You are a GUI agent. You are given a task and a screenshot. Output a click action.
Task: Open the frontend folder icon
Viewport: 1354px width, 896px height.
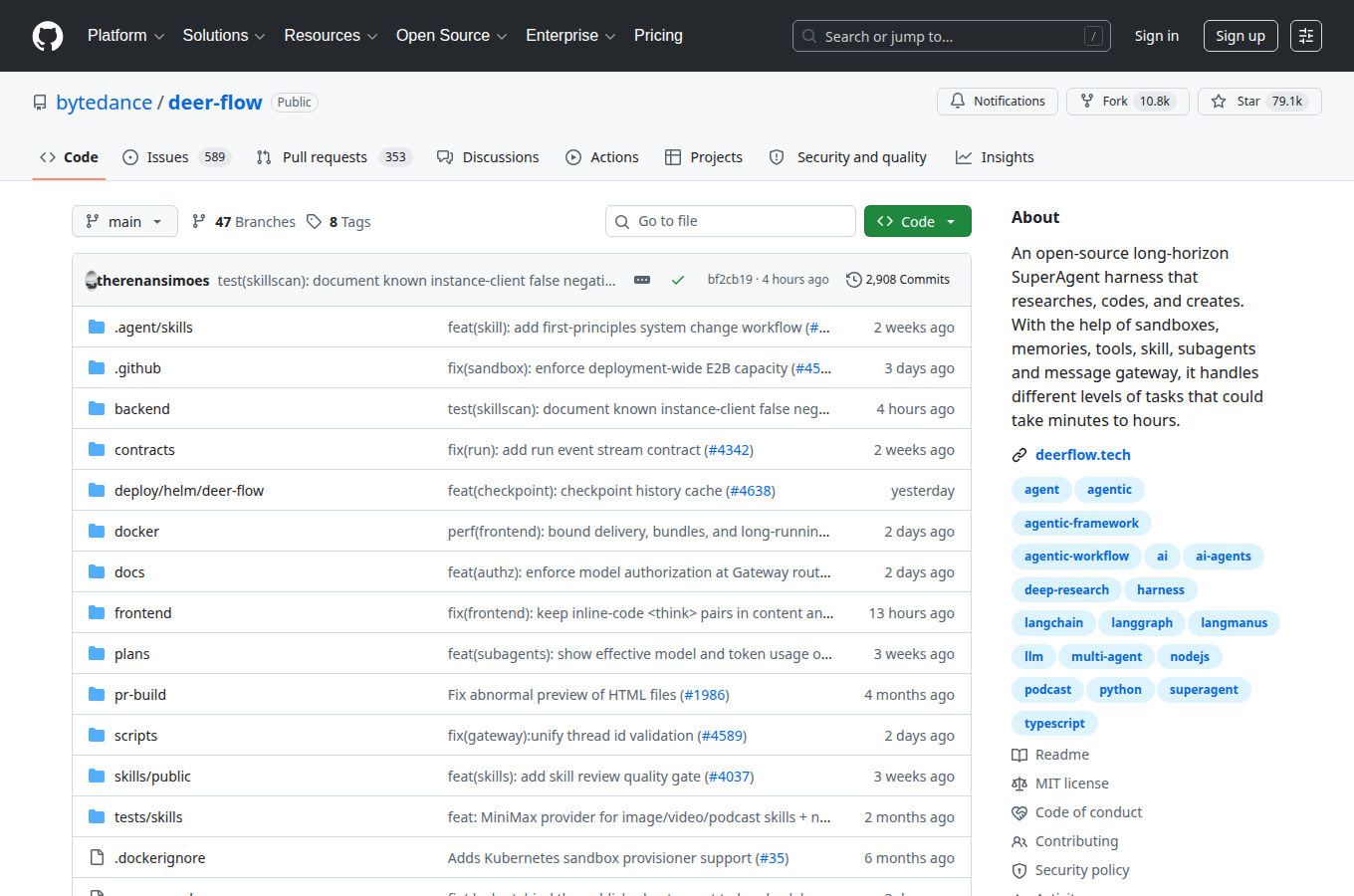pos(97,612)
